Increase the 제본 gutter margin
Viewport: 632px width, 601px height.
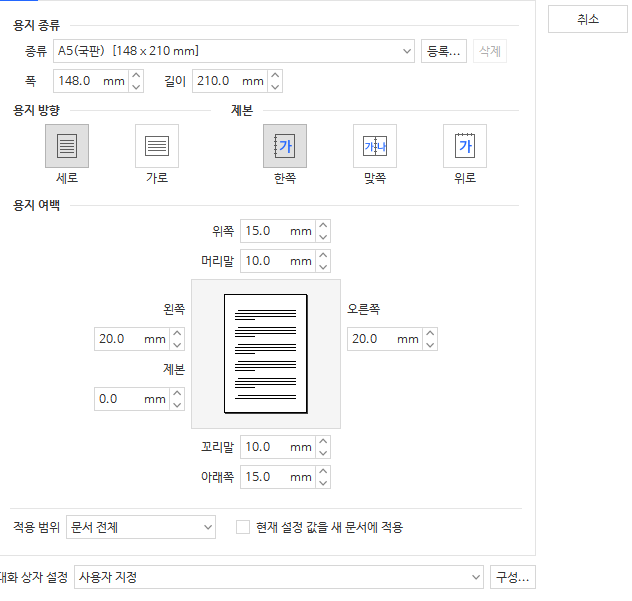177,393
